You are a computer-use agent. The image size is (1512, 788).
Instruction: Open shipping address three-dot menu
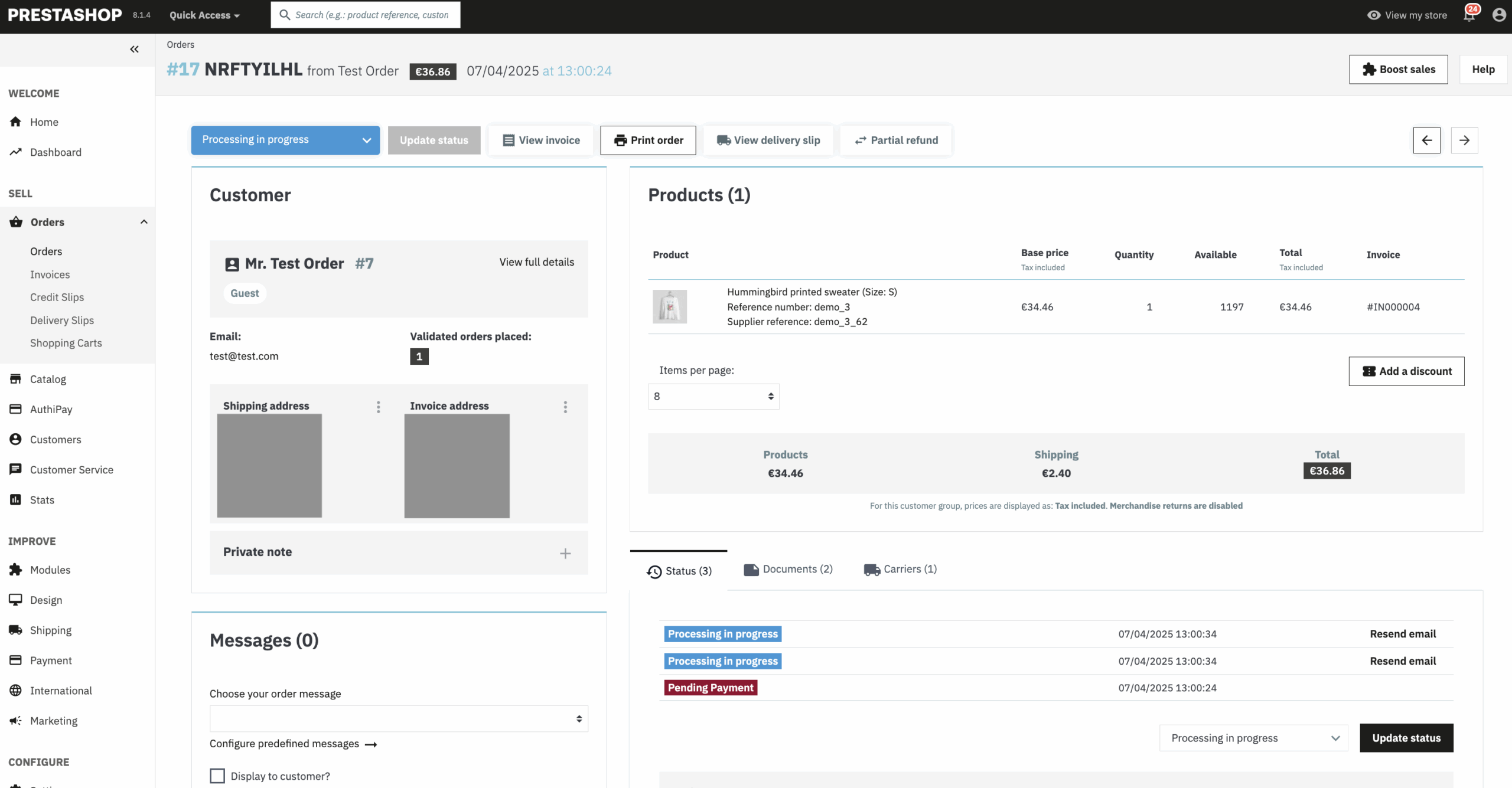379,407
